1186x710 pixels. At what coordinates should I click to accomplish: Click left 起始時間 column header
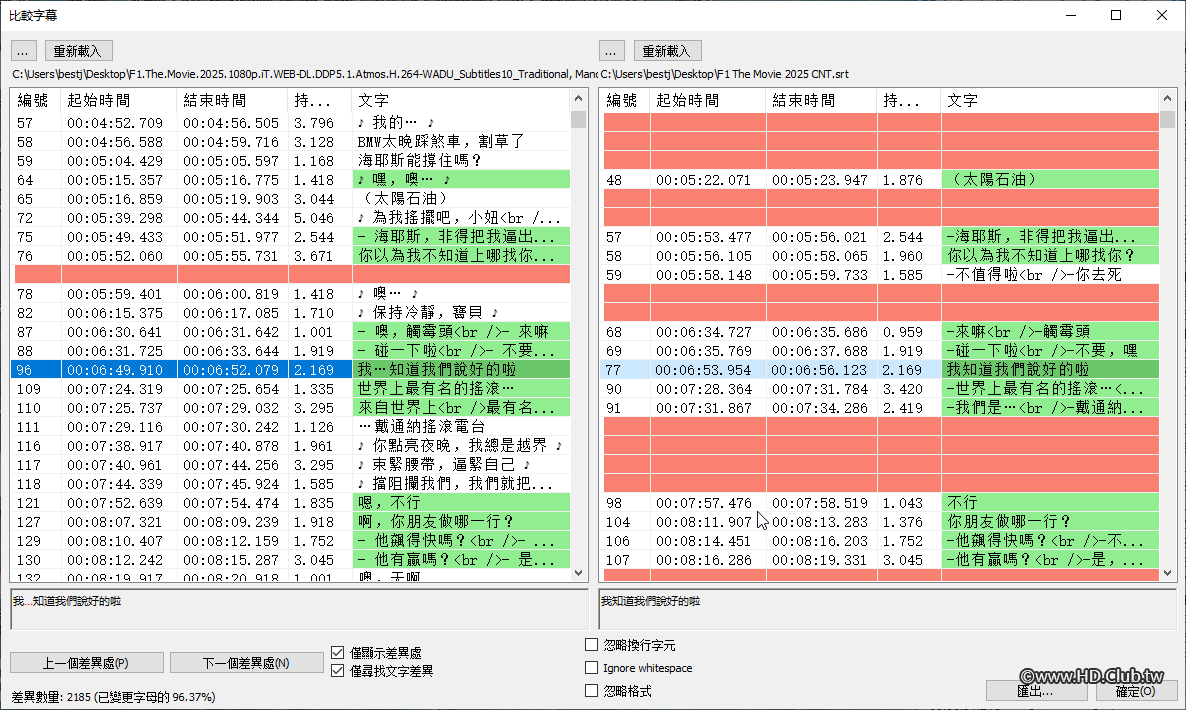[119, 100]
